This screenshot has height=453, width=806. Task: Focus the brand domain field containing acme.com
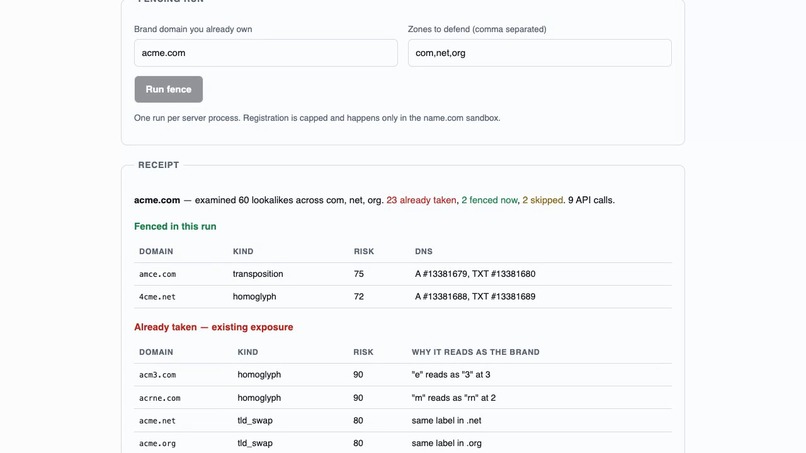266,53
